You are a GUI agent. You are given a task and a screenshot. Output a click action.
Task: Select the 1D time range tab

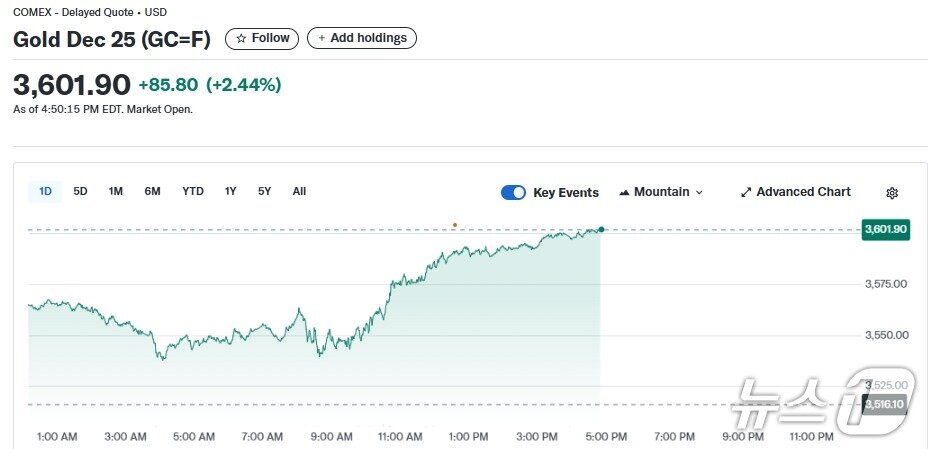45,191
